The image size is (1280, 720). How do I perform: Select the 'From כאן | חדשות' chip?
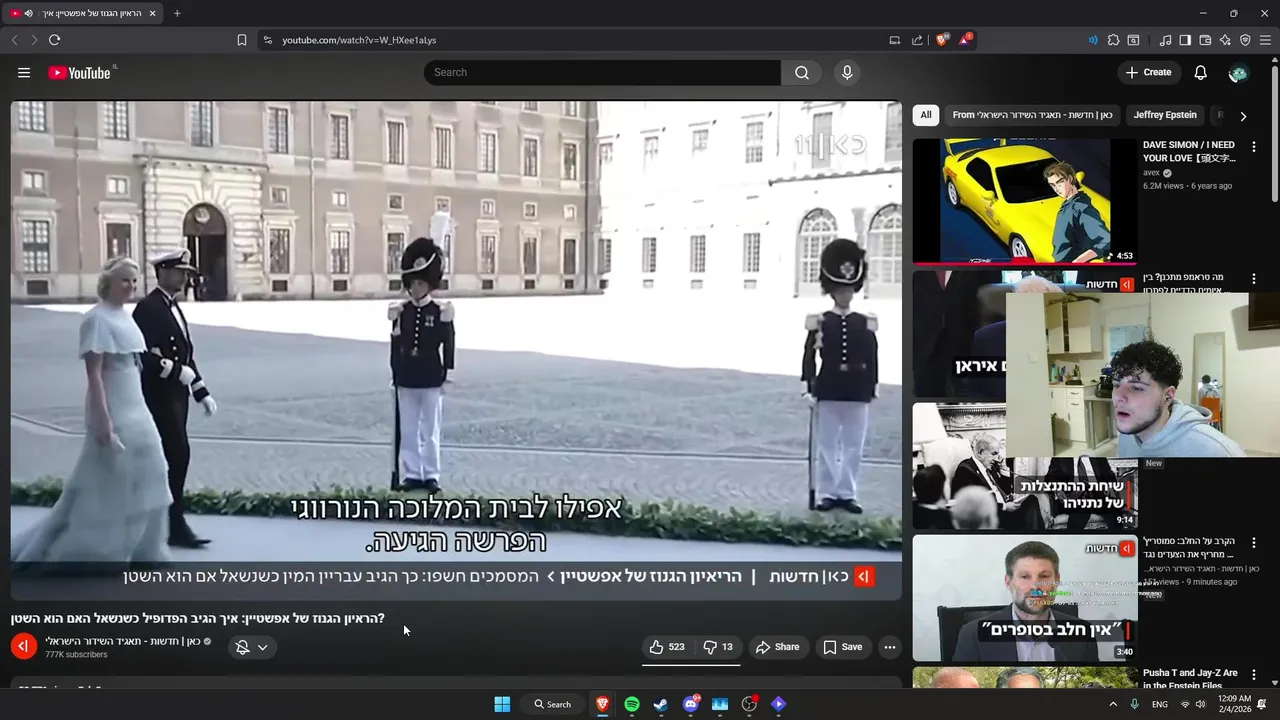coord(1032,115)
